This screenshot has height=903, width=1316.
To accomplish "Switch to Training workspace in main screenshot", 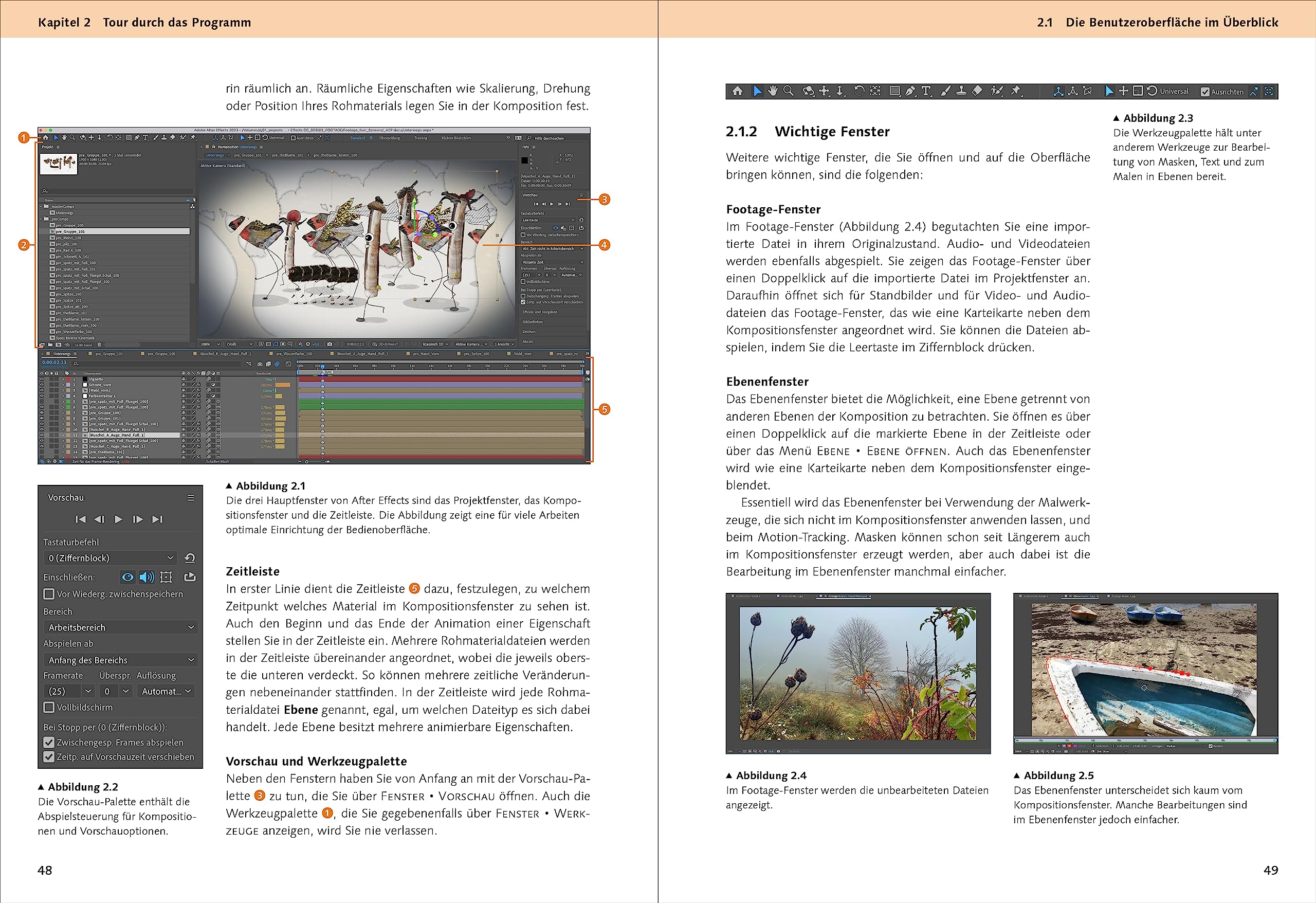I will click(x=422, y=138).
